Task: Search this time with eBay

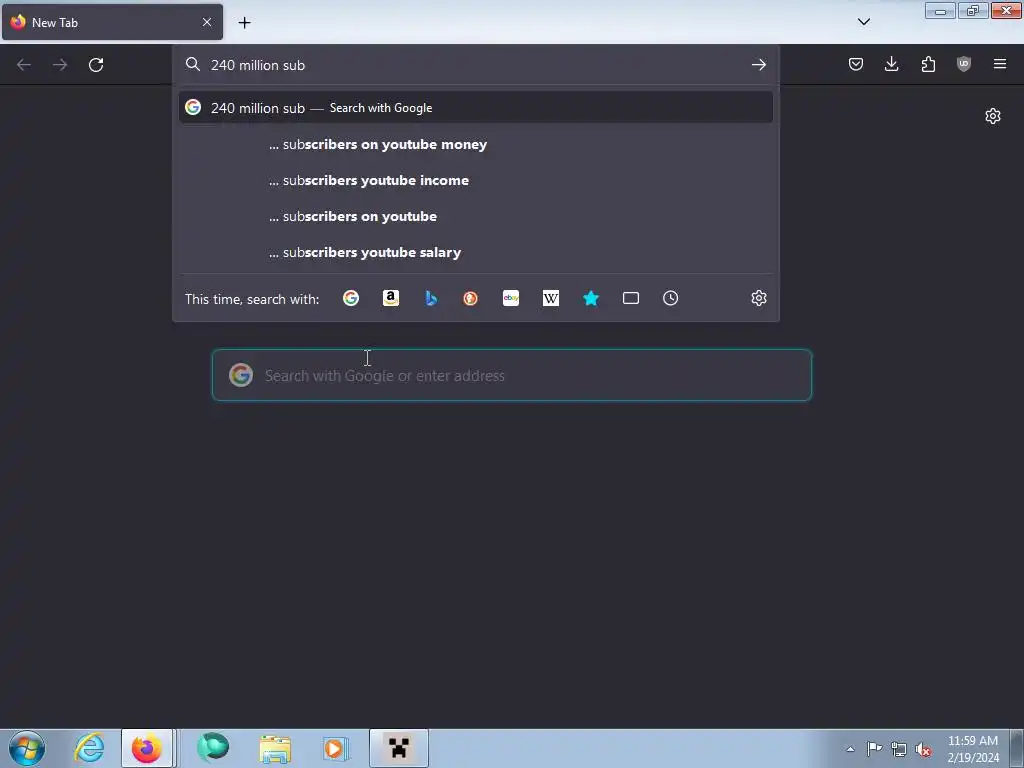Action: tap(511, 298)
